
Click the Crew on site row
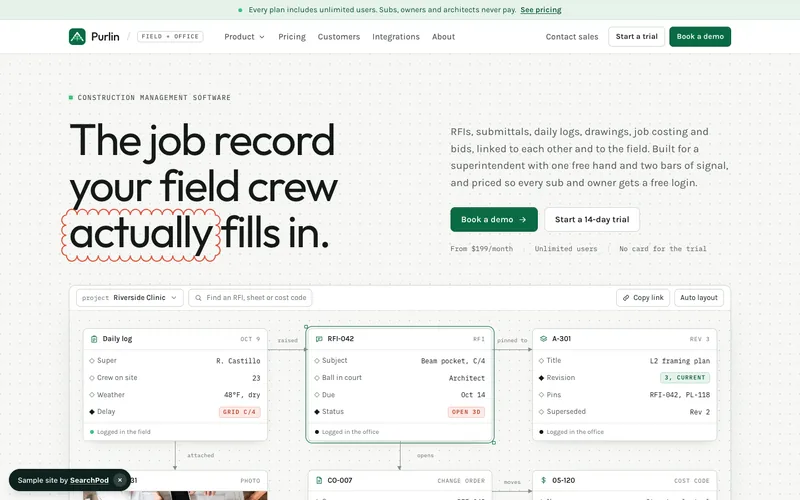(175, 378)
